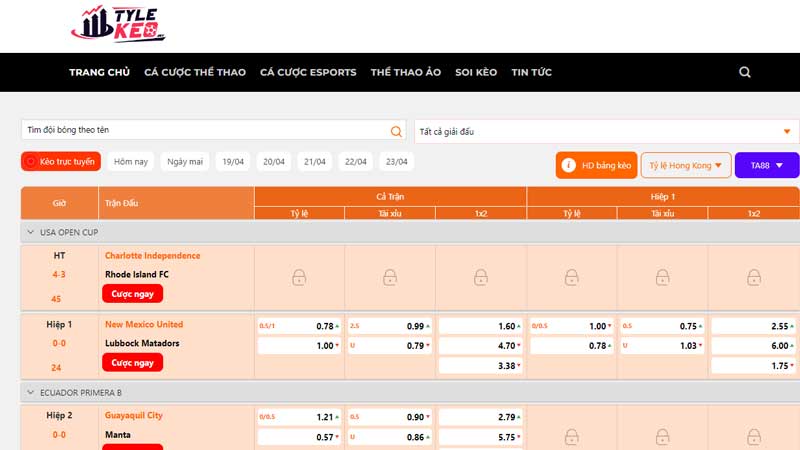Select the Hôm nay date filter
Image resolution: width=800 pixels, height=450 pixels.
point(131,162)
